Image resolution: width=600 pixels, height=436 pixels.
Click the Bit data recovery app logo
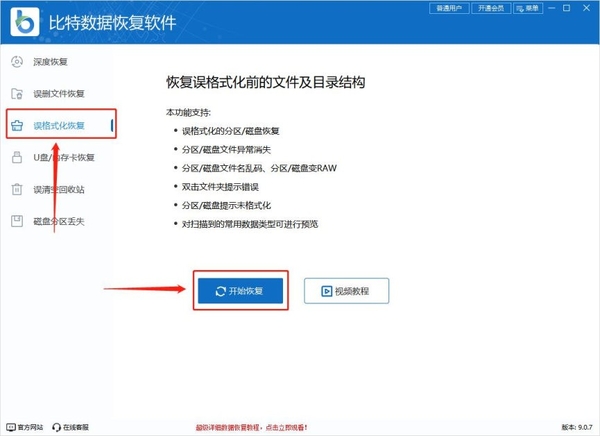pyautogui.click(x=25, y=22)
